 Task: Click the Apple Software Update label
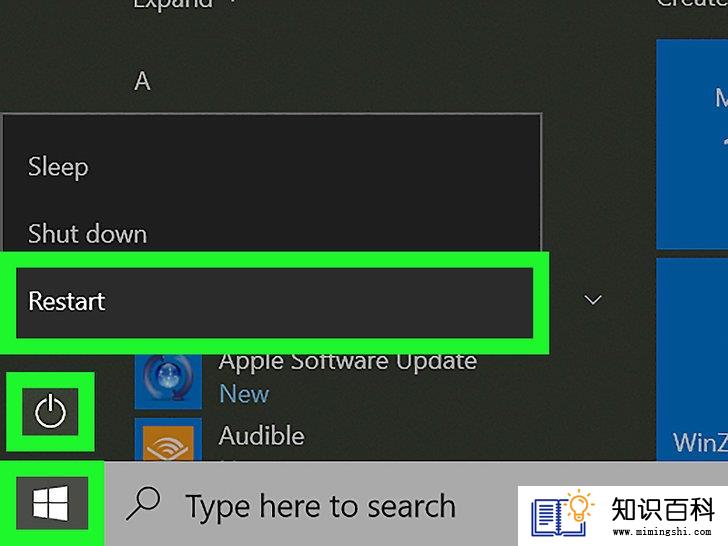tap(348, 362)
